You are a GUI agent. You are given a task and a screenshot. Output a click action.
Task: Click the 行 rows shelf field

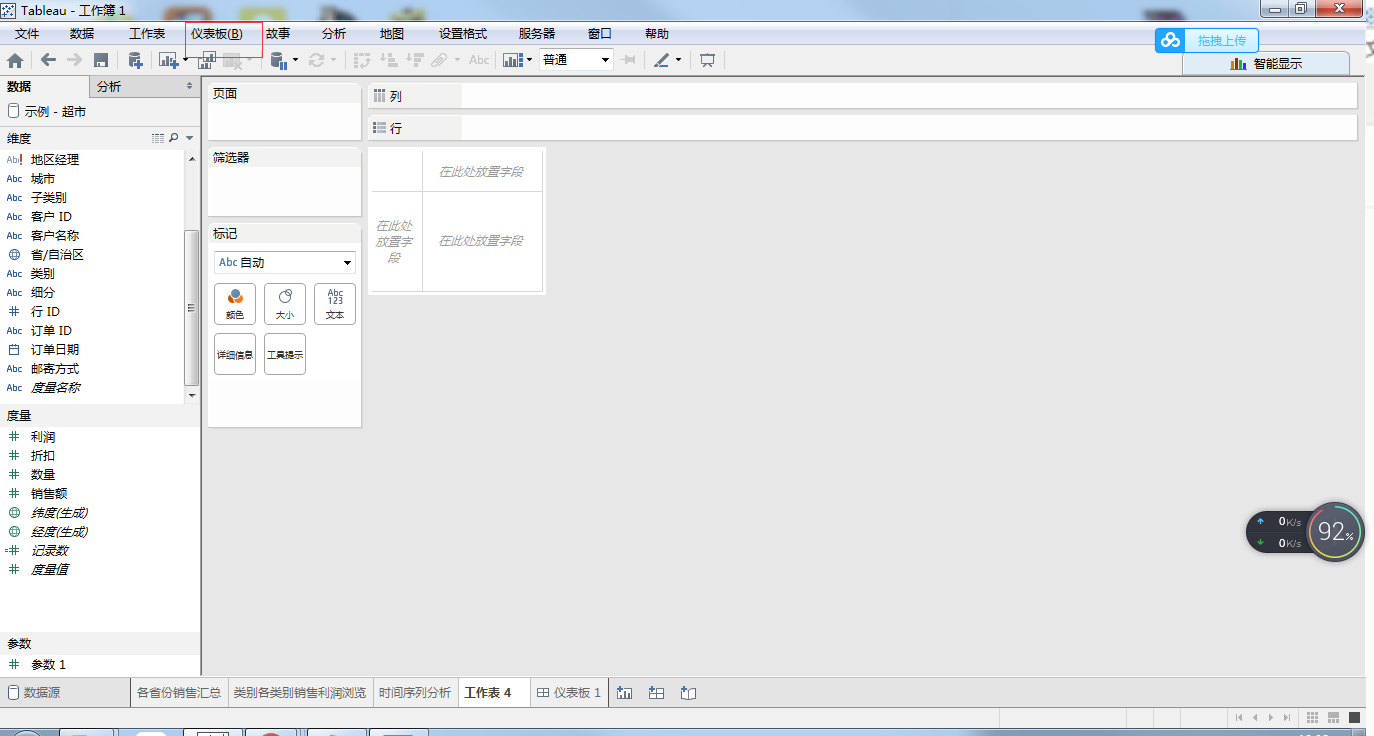tap(862, 128)
